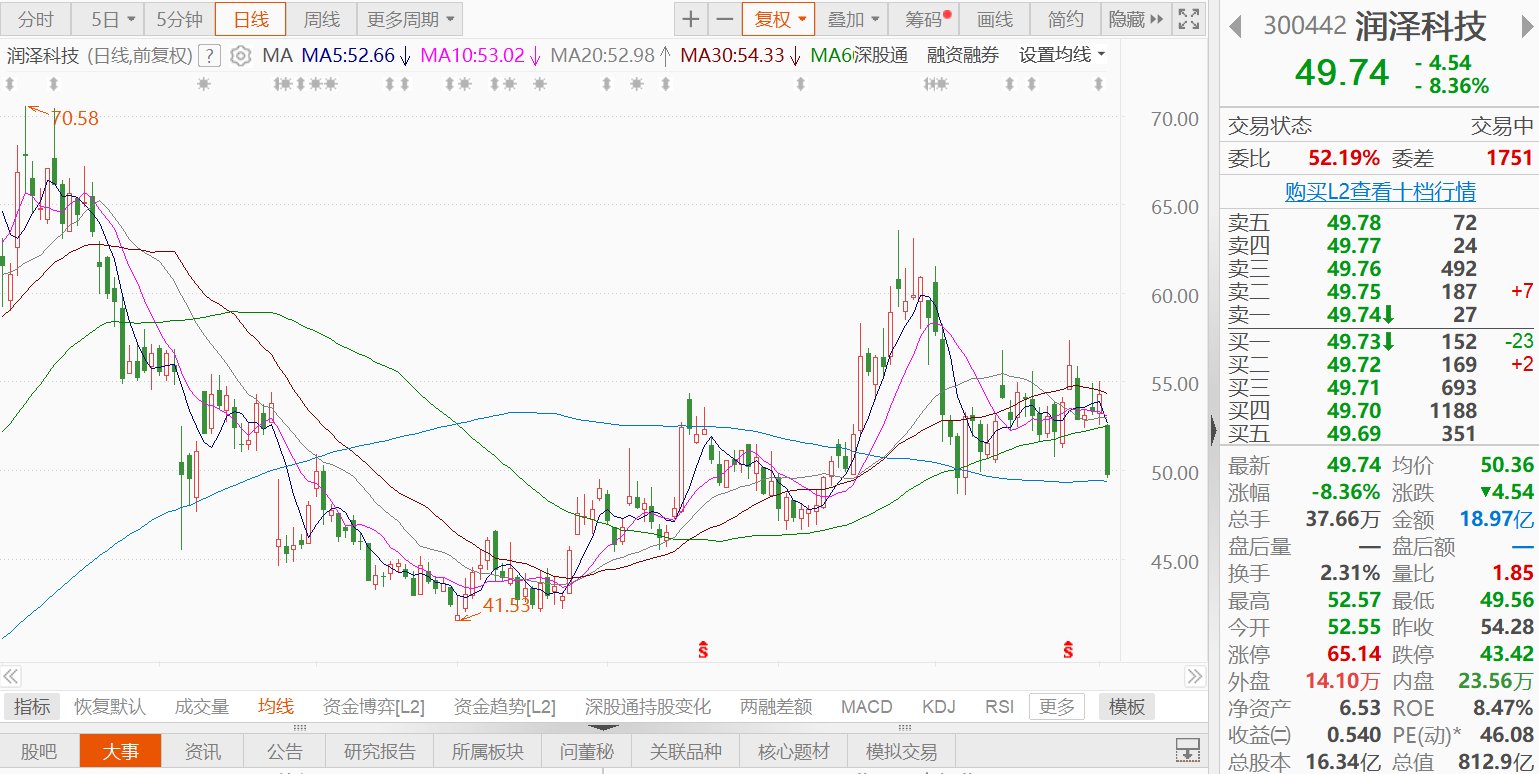1539x774 pixels.
Task: Toggle the 成交量 indicator
Action: 202,707
